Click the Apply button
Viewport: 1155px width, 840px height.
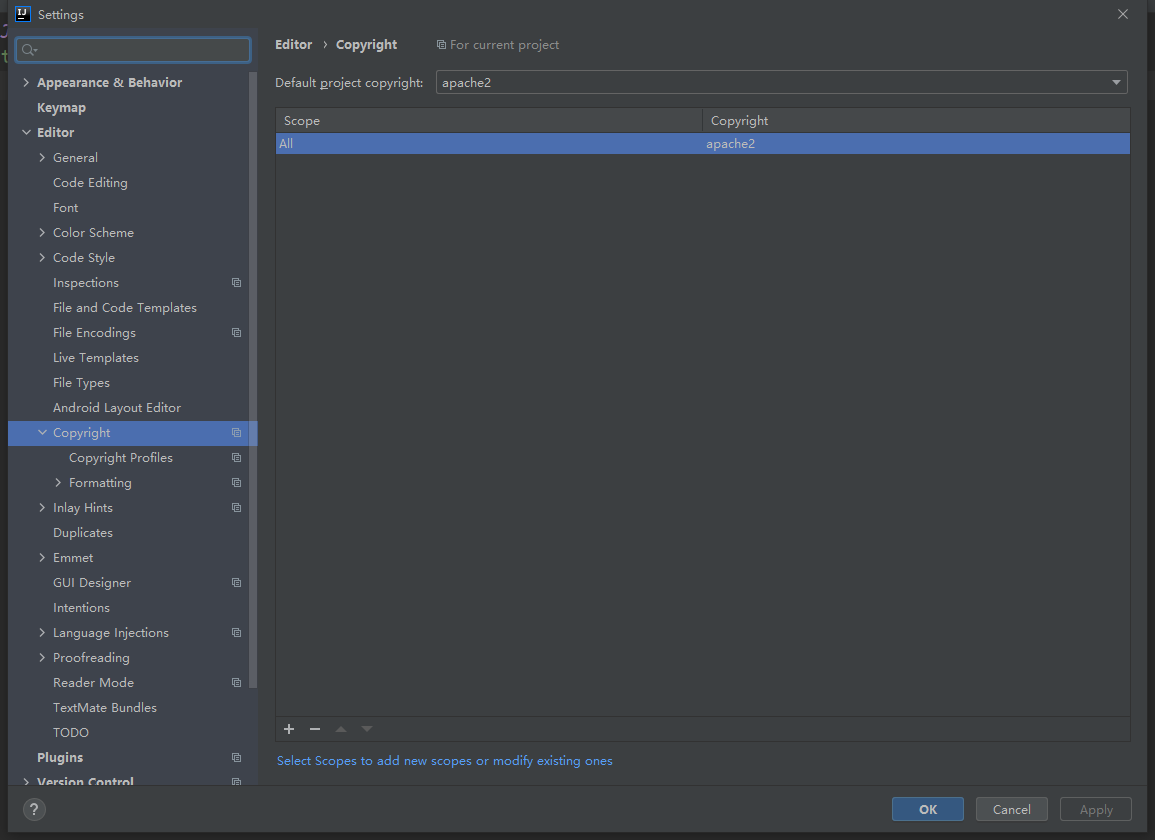pyautogui.click(x=1095, y=809)
